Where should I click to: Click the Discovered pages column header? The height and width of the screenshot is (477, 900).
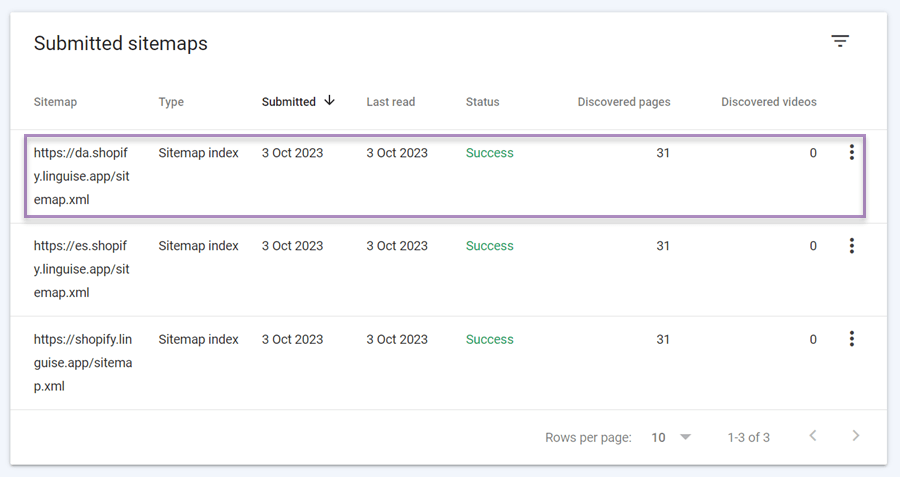[x=624, y=102]
